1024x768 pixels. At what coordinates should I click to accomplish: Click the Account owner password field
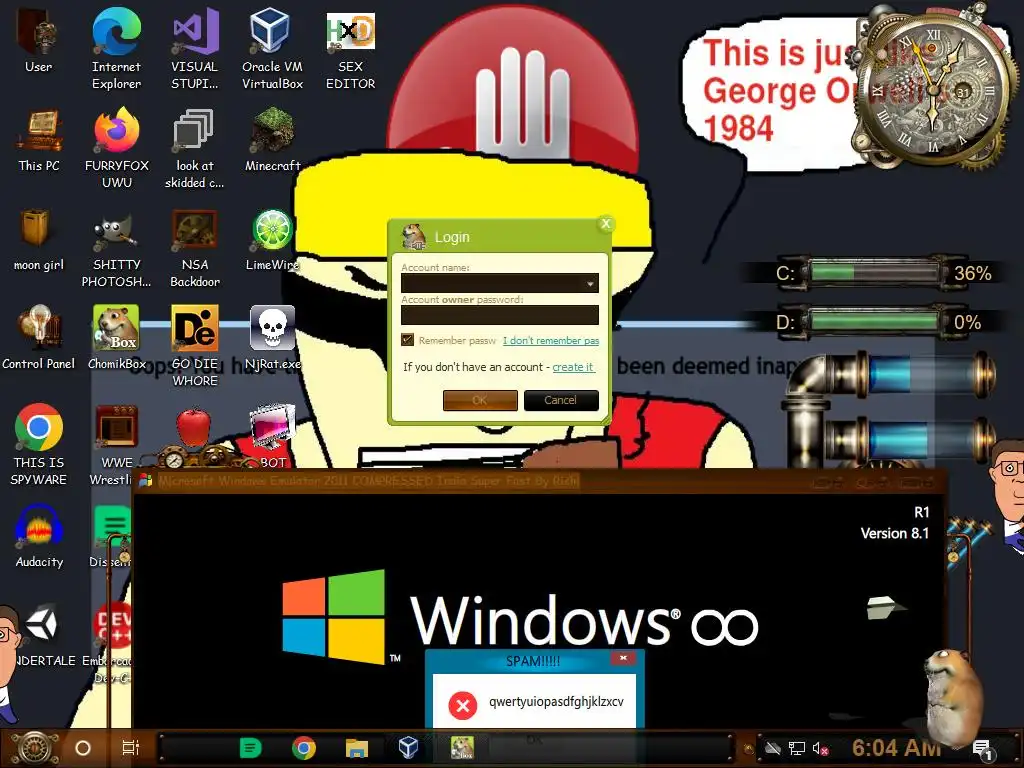(500, 315)
